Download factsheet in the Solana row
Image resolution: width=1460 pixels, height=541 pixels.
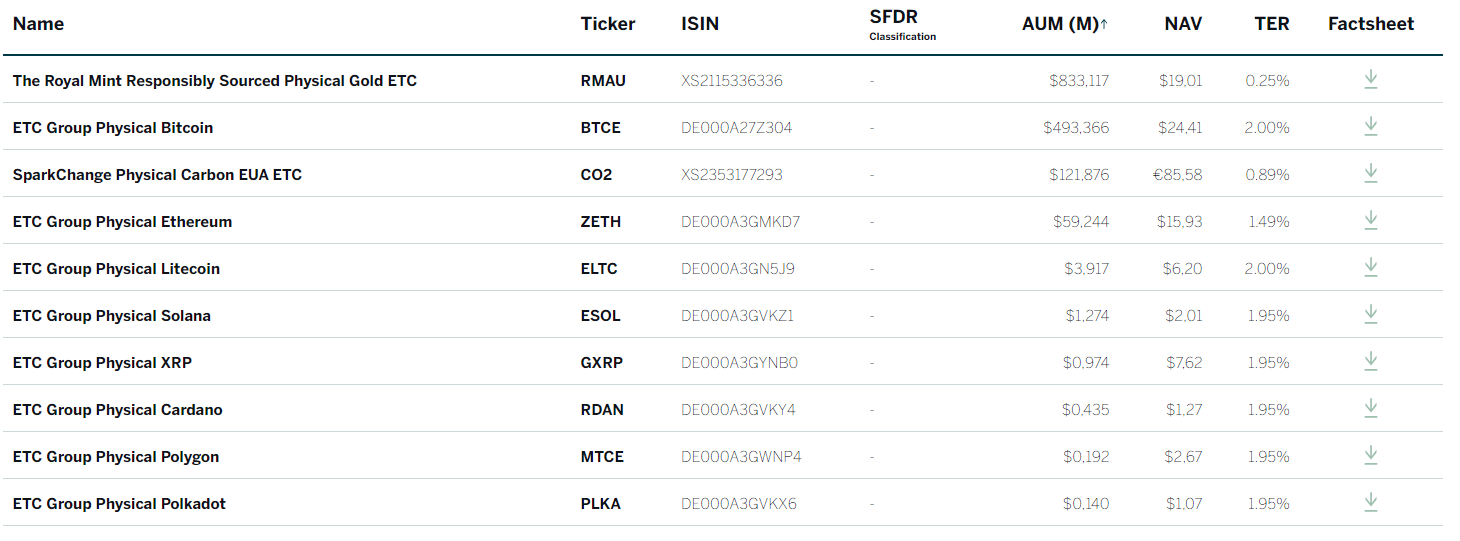1371,314
